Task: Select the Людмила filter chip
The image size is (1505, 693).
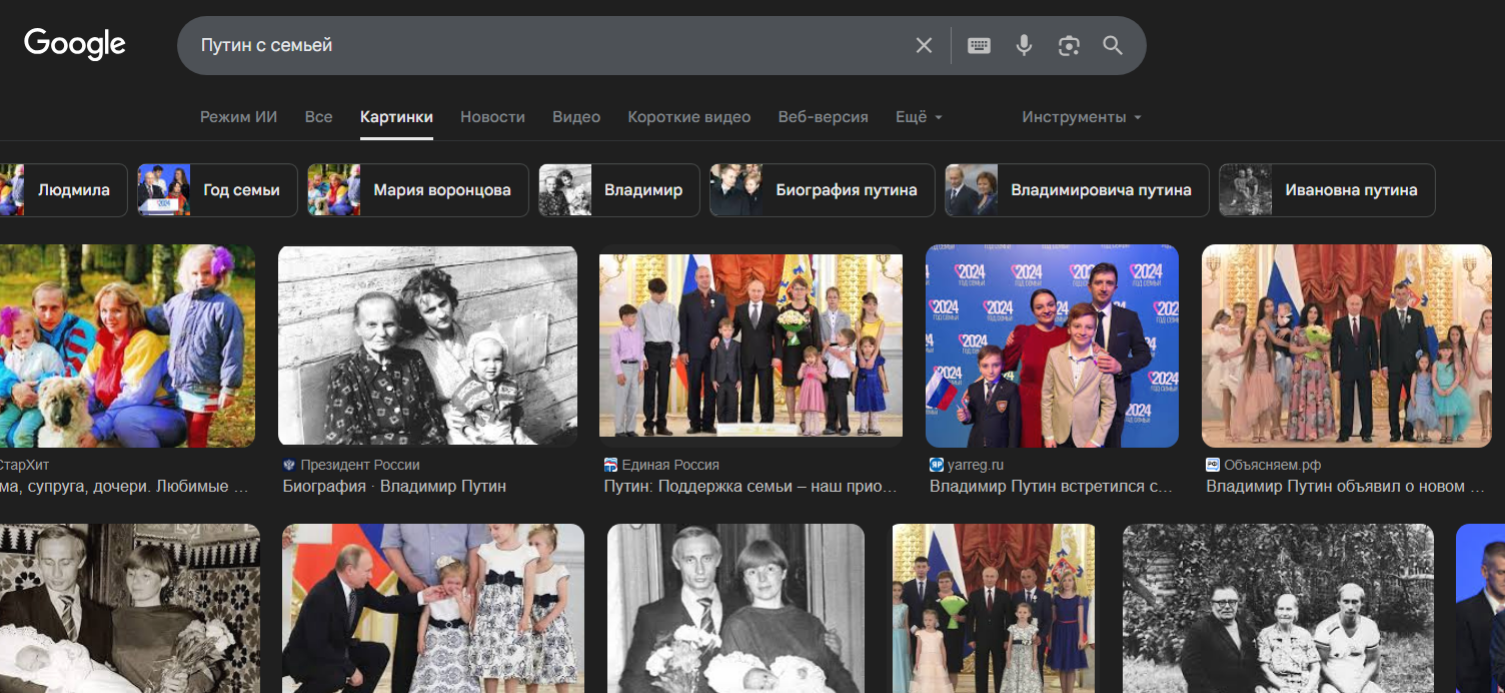Action: click(x=64, y=190)
